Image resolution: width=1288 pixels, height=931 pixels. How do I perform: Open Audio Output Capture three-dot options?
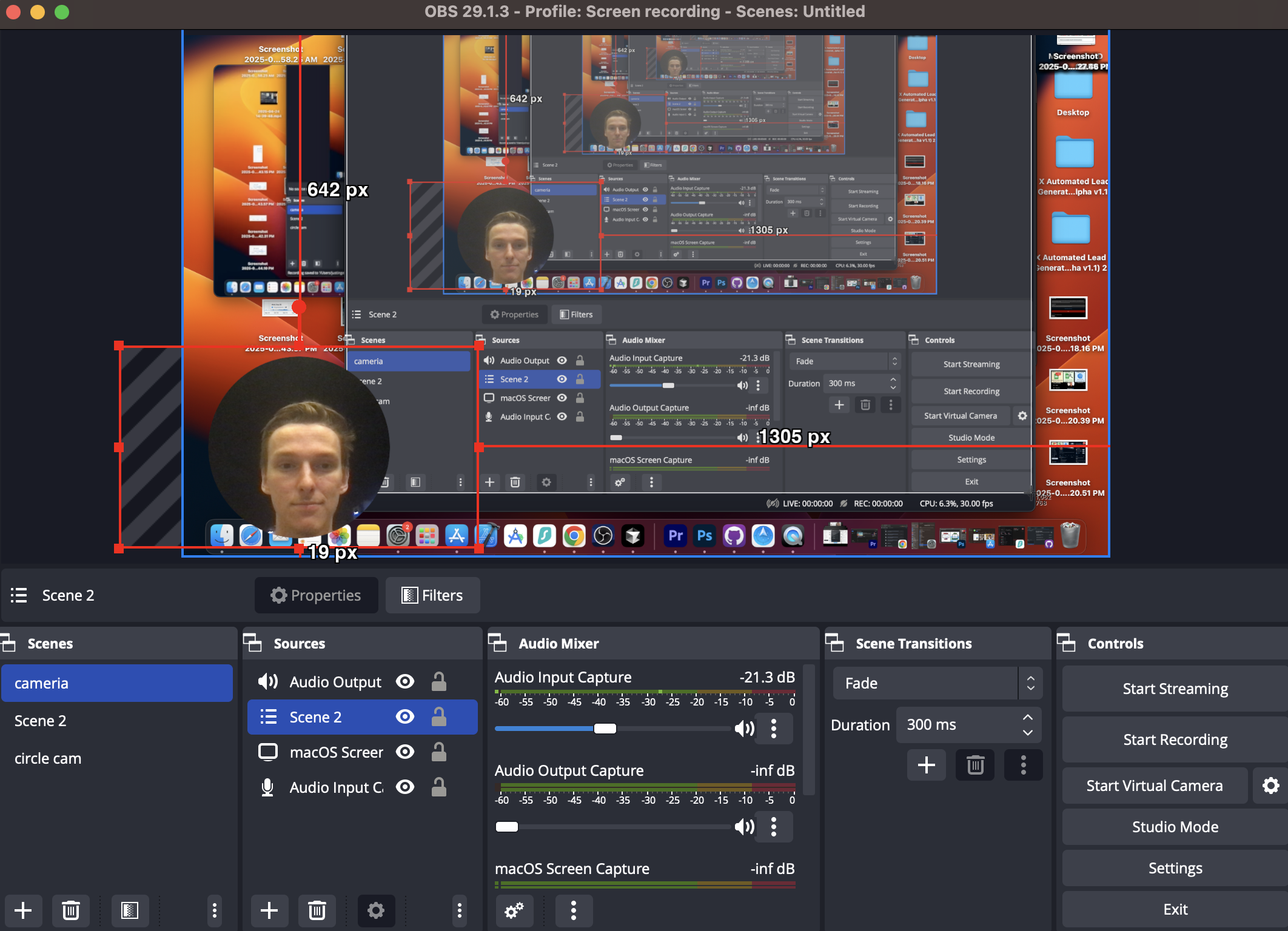[774, 826]
